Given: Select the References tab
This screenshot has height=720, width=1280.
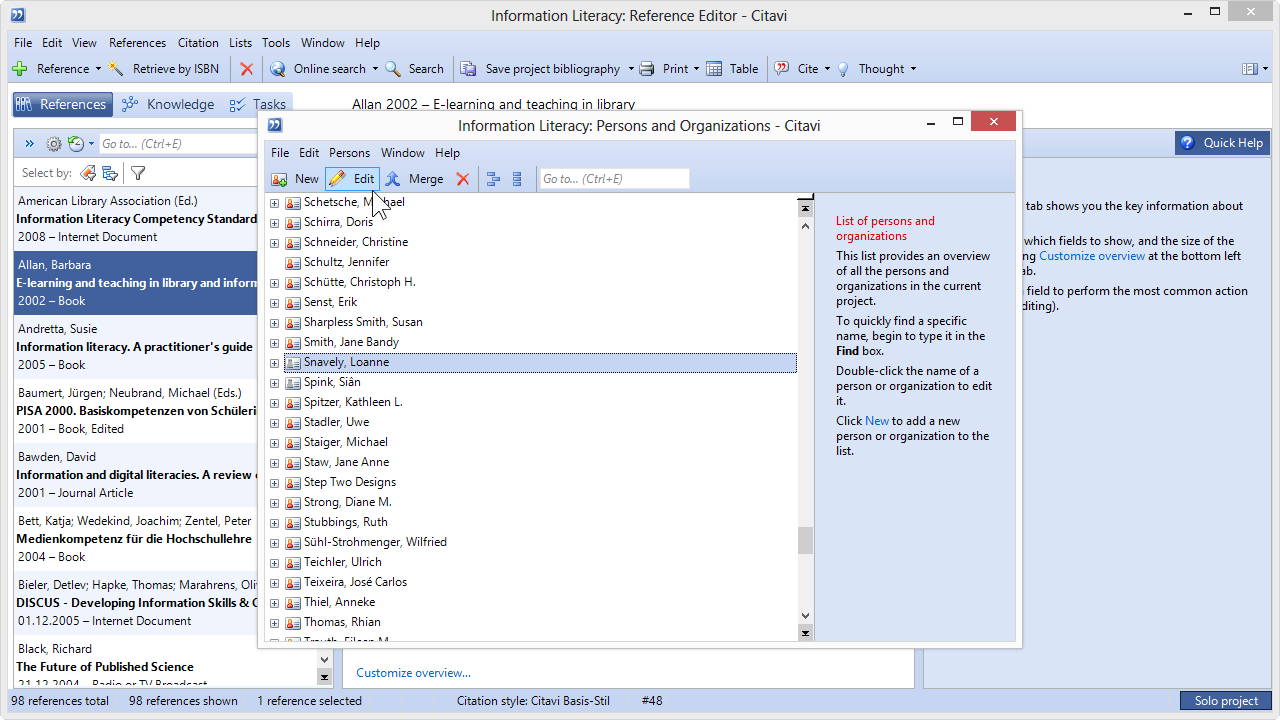Looking at the screenshot, I should coord(61,104).
